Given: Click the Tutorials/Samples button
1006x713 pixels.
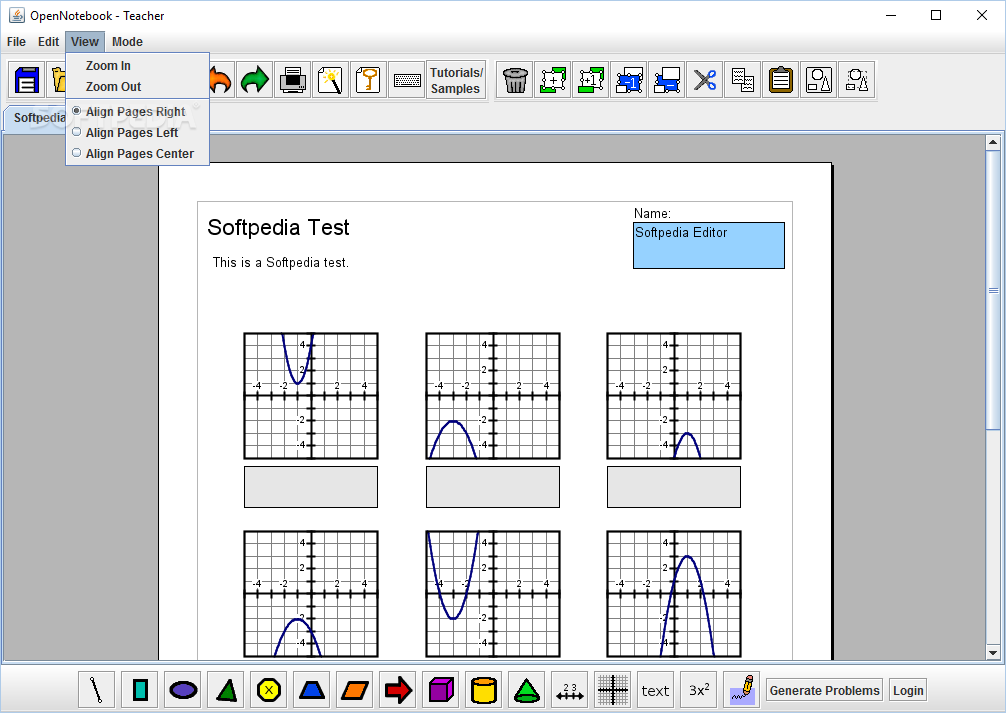Looking at the screenshot, I should click(456, 80).
